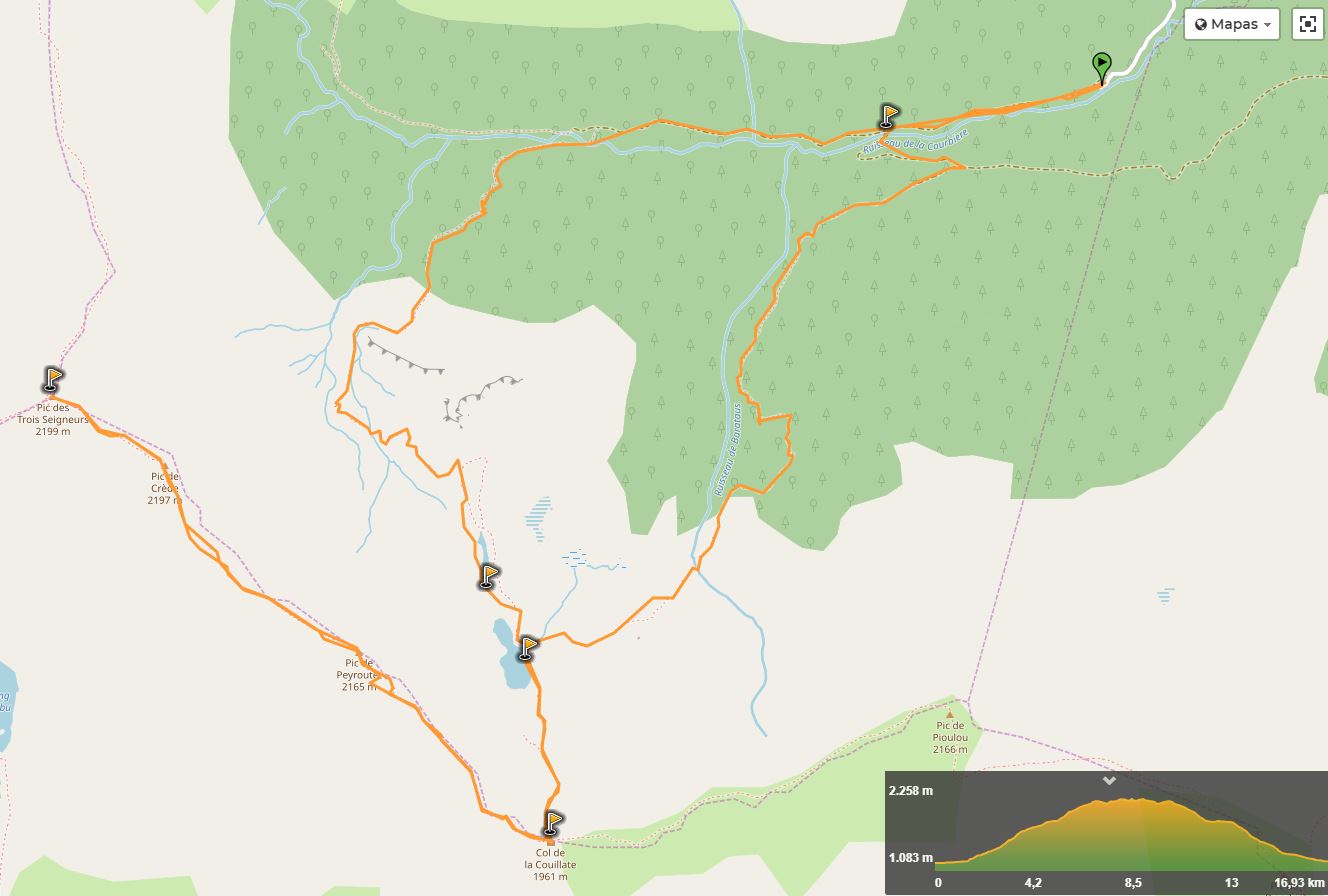Screen dimensions: 1328x896
Task: Collapse the elevation profile panel chevron
Action: coord(1108,781)
